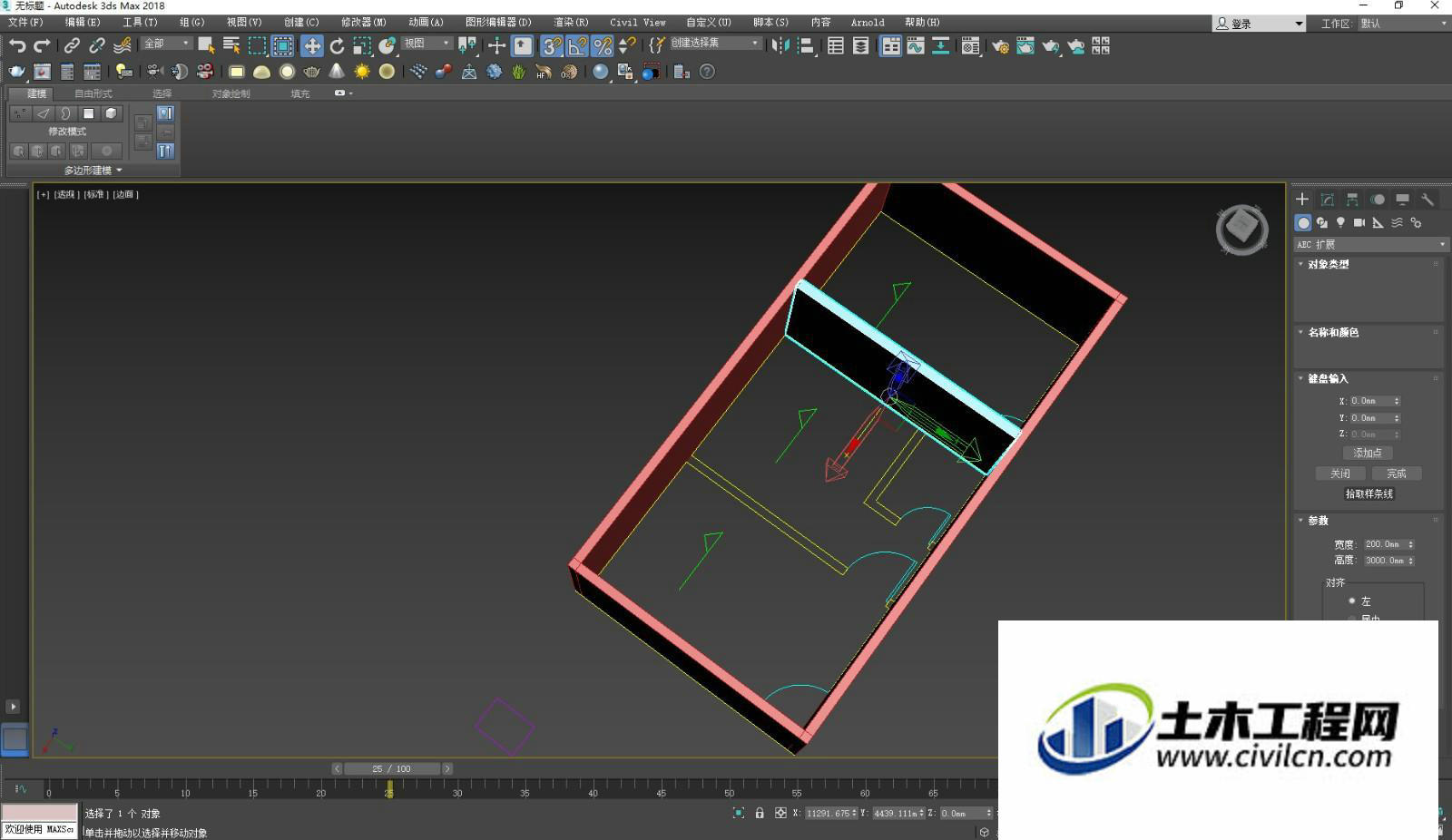The width and height of the screenshot is (1452, 840).
Task: Toggle the 3D Snaps button
Action: tap(552, 45)
